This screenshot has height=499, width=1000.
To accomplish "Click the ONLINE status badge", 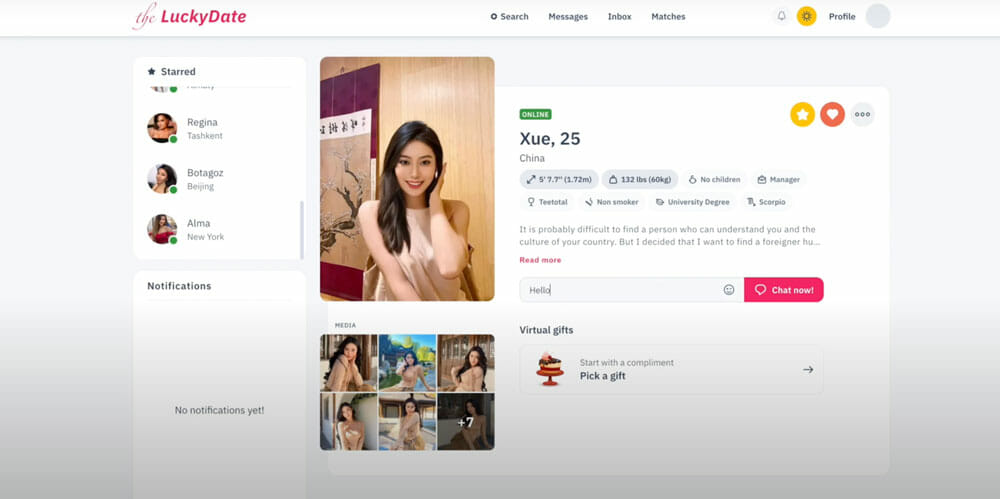I will pyautogui.click(x=535, y=114).
